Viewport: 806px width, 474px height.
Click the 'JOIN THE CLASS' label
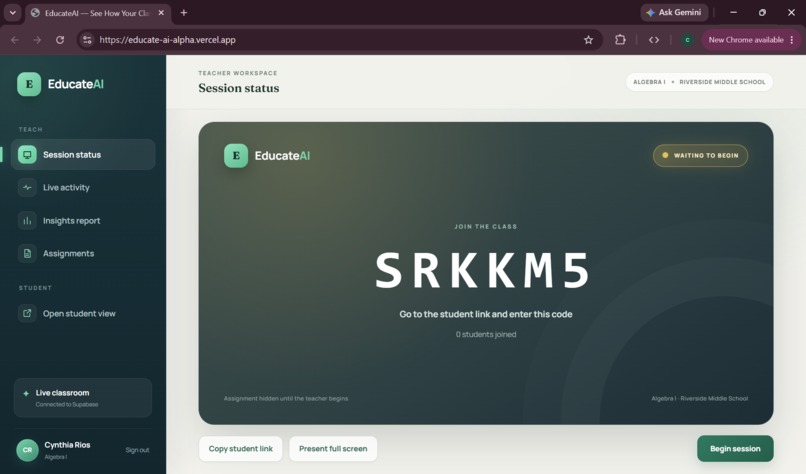point(486,226)
